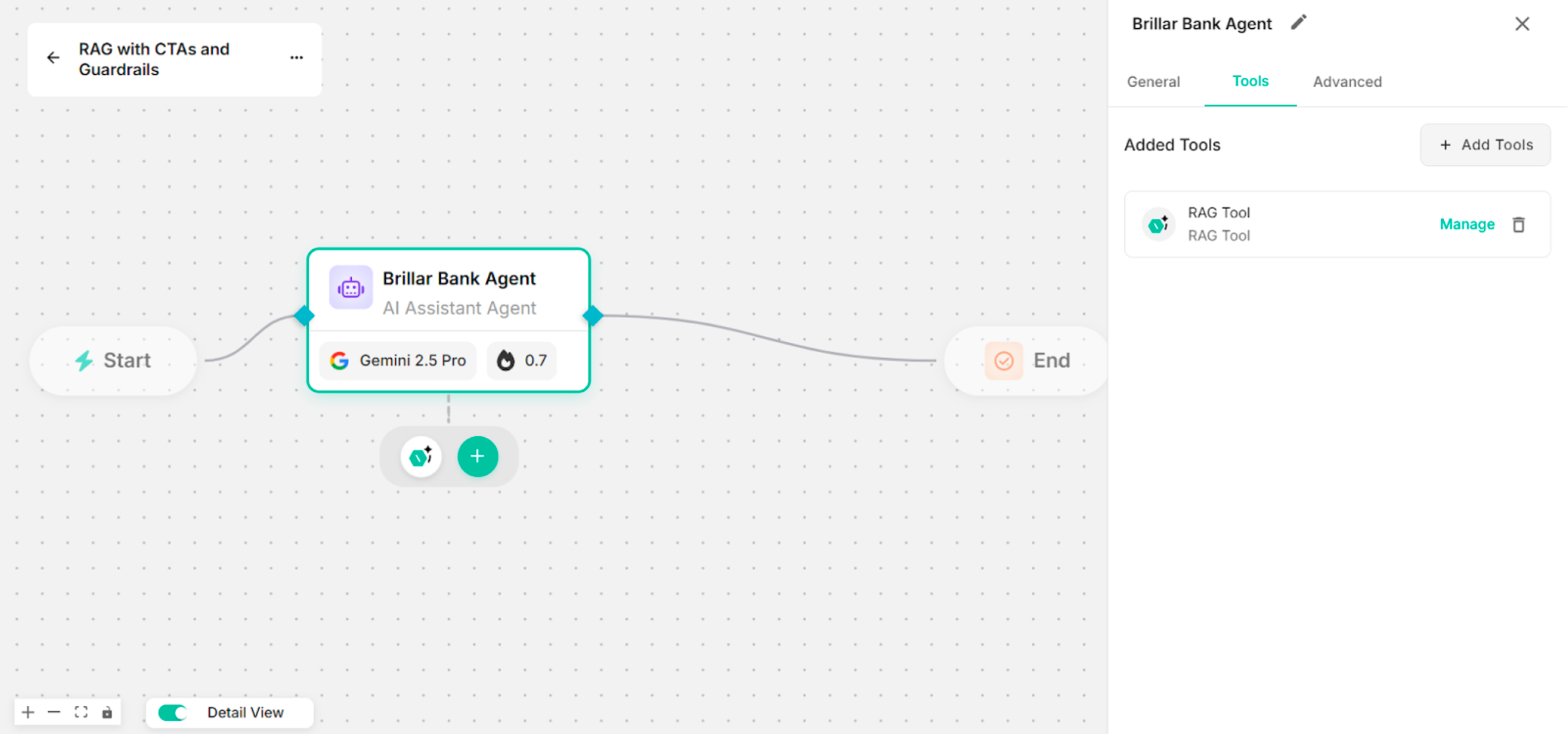
Task: Click the Add Tools button
Action: [x=1485, y=145]
